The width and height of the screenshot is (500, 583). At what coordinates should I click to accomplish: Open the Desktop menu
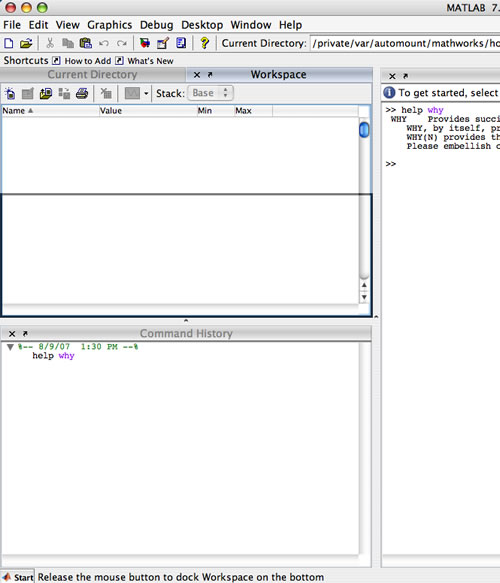click(x=202, y=25)
